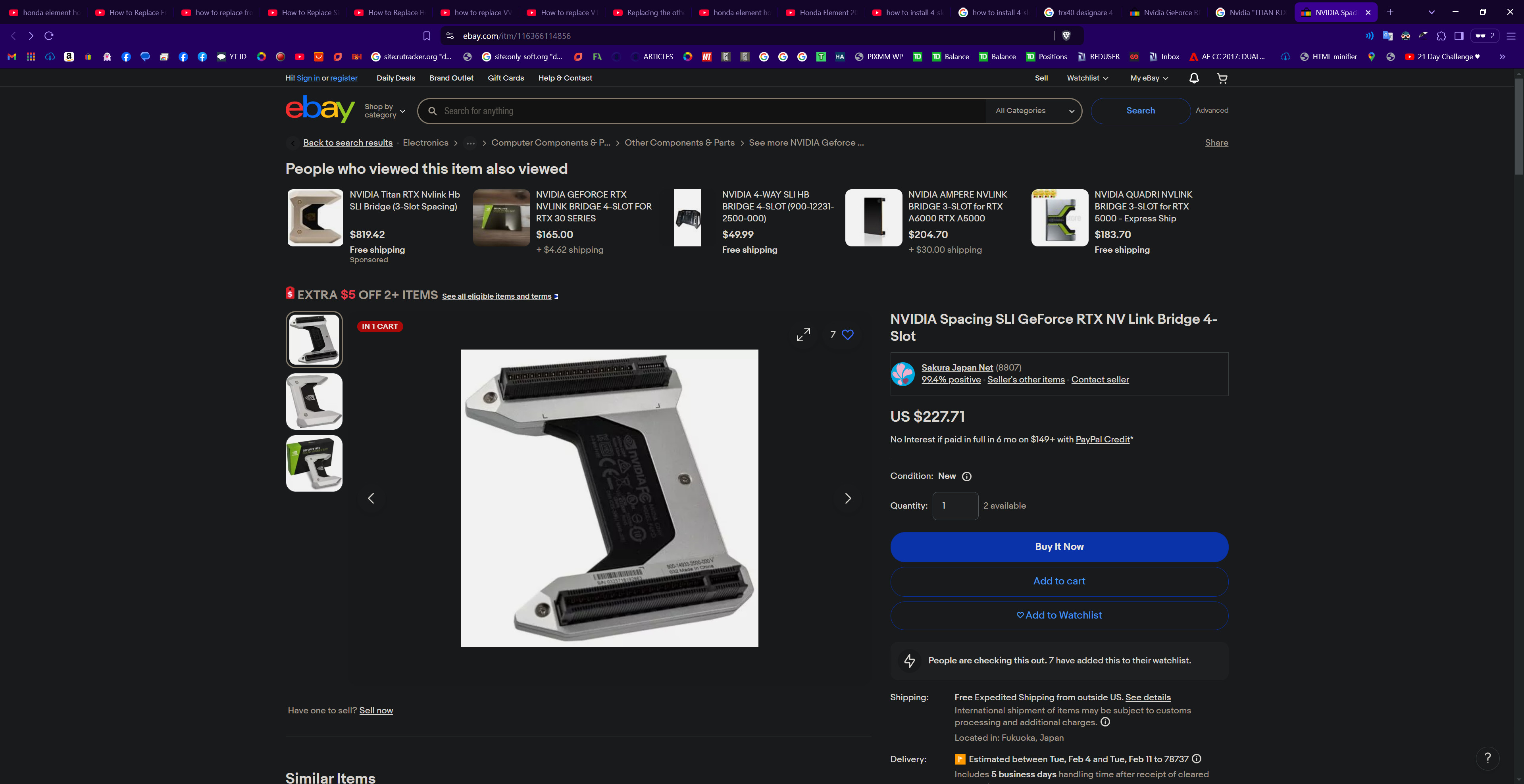The width and height of the screenshot is (1524, 784).
Task: Open the Sell now link
Action: [x=376, y=711]
